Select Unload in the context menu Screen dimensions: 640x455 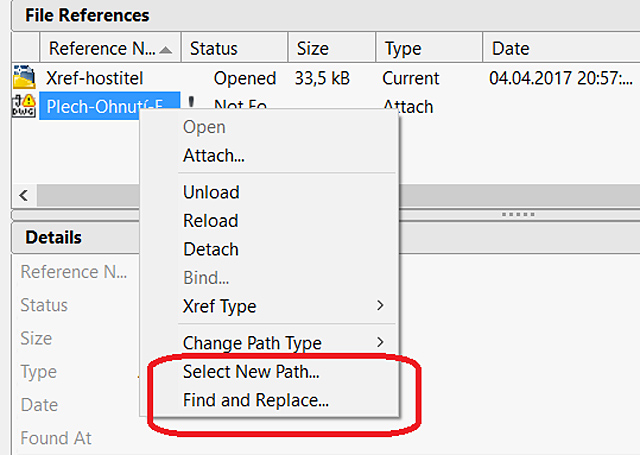pyautogui.click(x=211, y=192)
